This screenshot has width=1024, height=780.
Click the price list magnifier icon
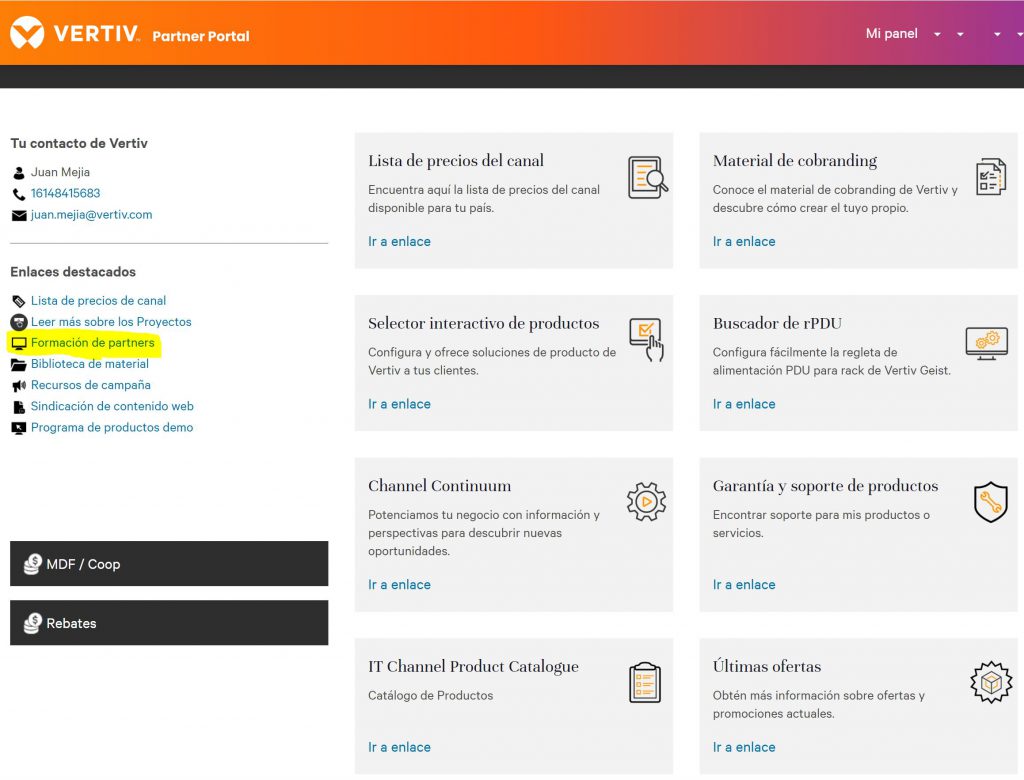click(647, 178)
